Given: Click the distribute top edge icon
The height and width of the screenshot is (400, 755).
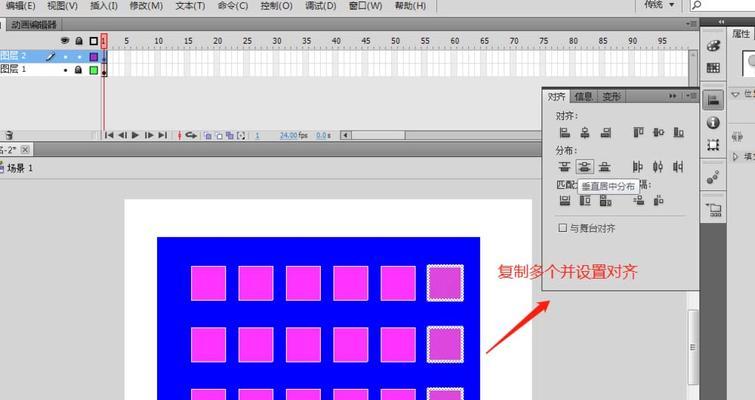Looking at the screenshot, I should coord(564,167).
